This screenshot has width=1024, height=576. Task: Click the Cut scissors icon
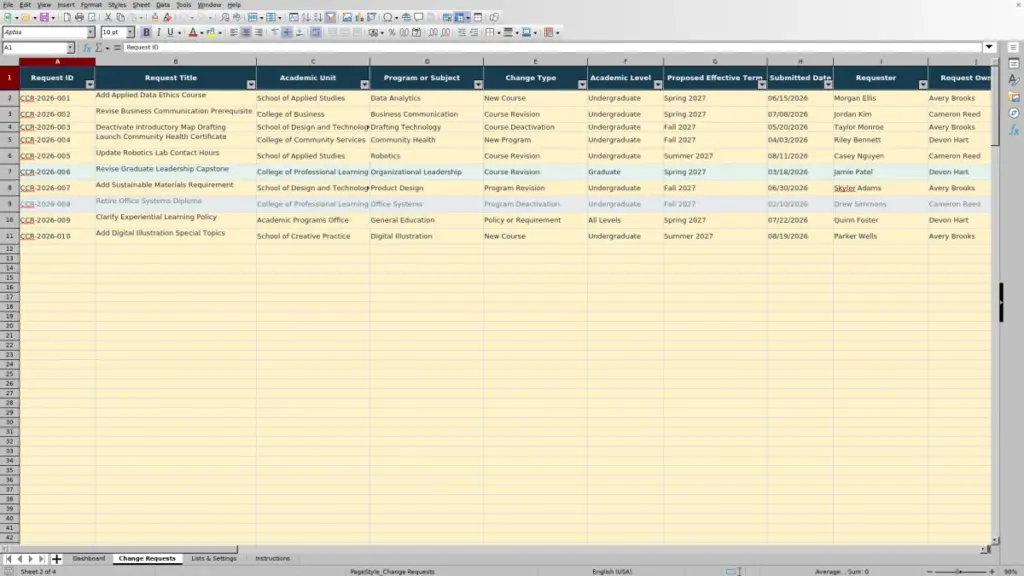[108, 17]
